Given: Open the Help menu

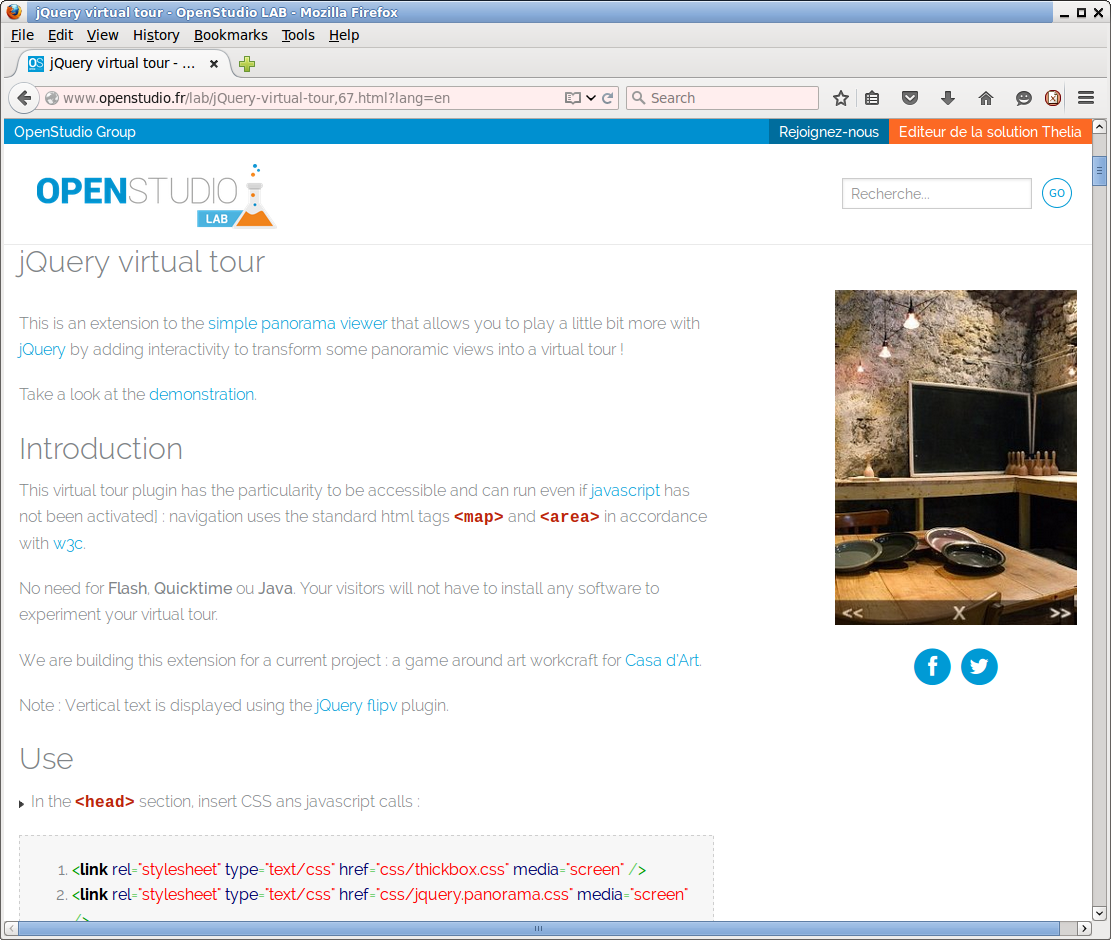Looking at the screenshot, I should click(344, 35).
